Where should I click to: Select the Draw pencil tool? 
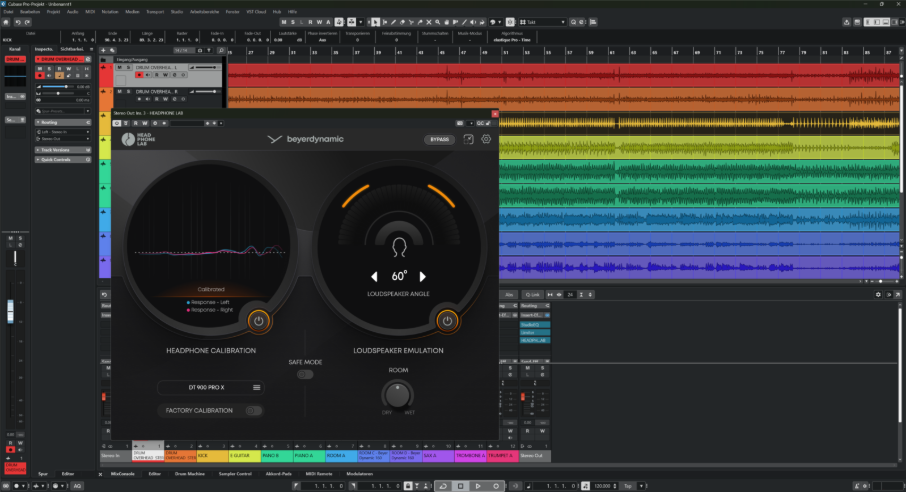point(393,22)
